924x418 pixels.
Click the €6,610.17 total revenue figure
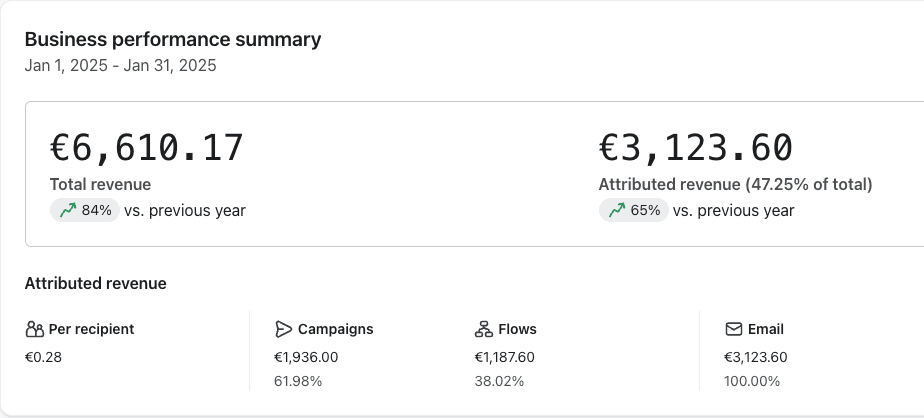tap(147, 147)
